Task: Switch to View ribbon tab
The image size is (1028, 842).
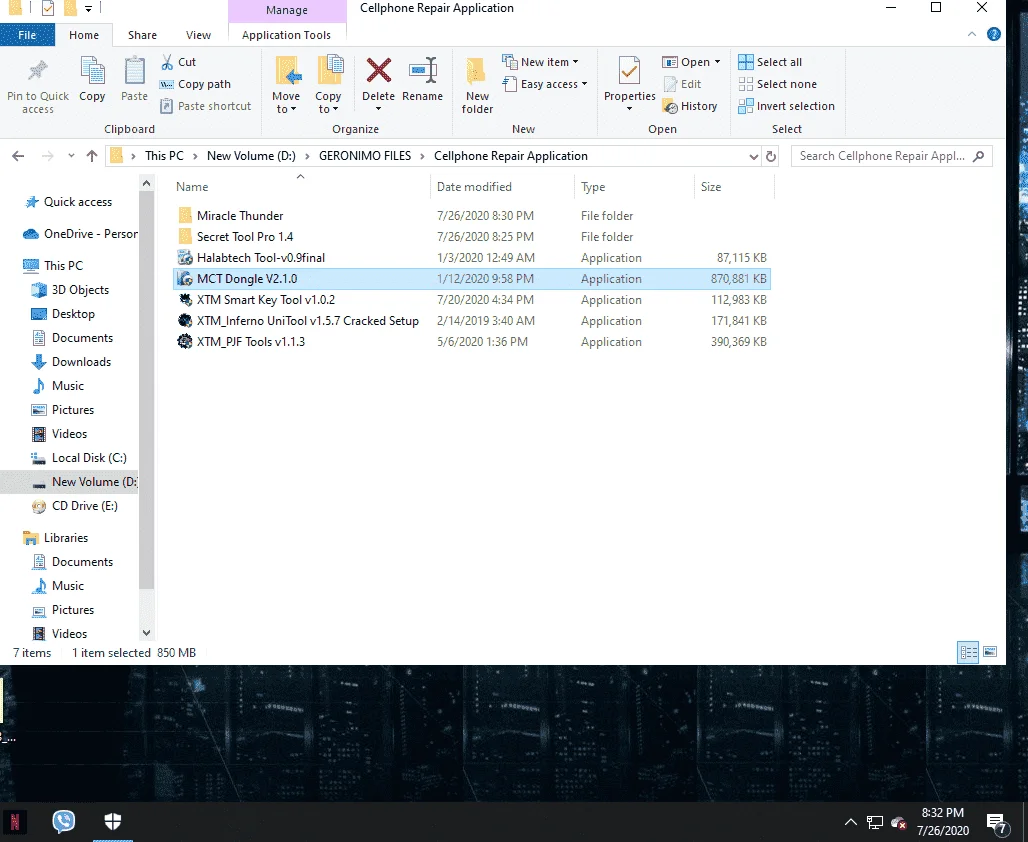Action: [x=198, y=35]
